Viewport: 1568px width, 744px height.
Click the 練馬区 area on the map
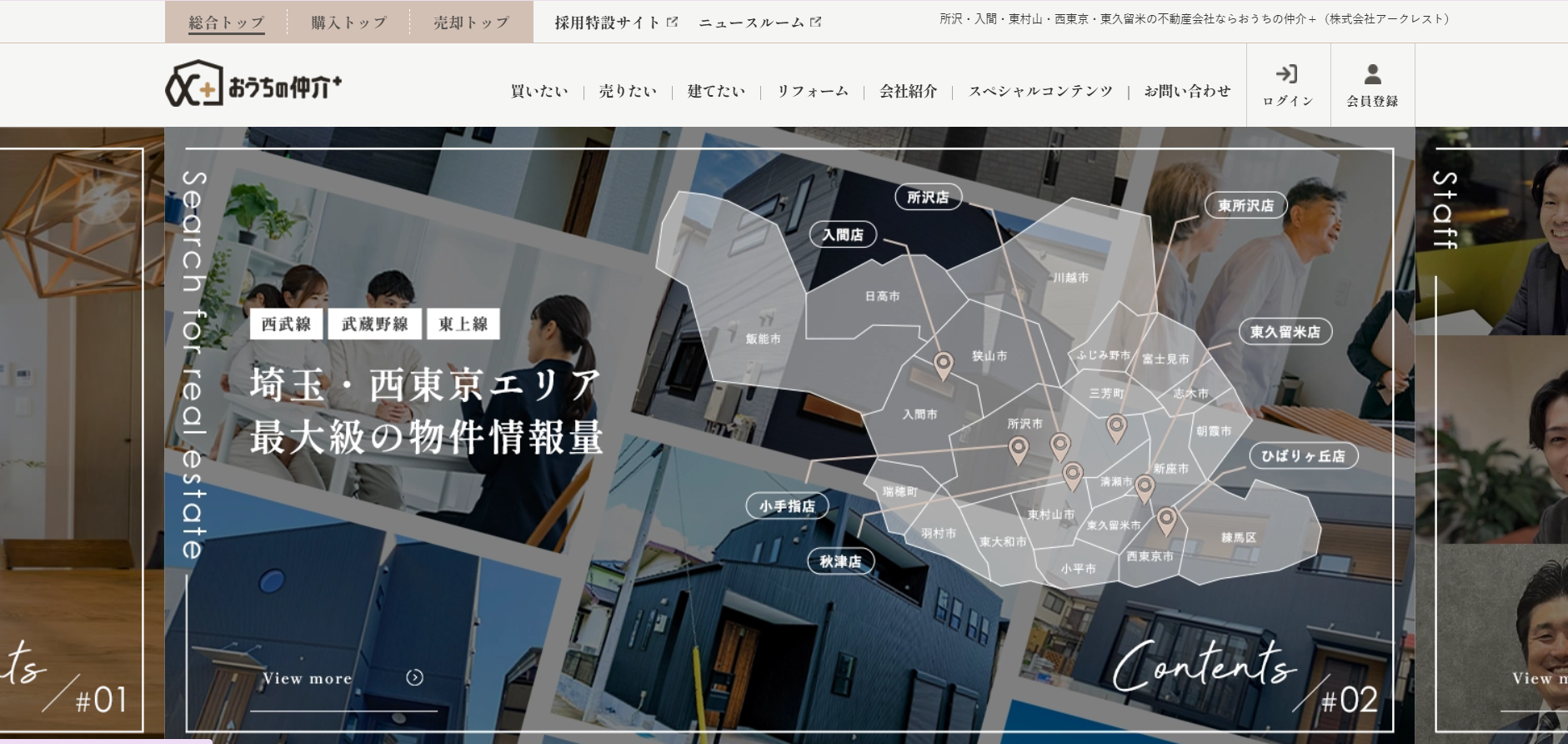pos(1239,538)
